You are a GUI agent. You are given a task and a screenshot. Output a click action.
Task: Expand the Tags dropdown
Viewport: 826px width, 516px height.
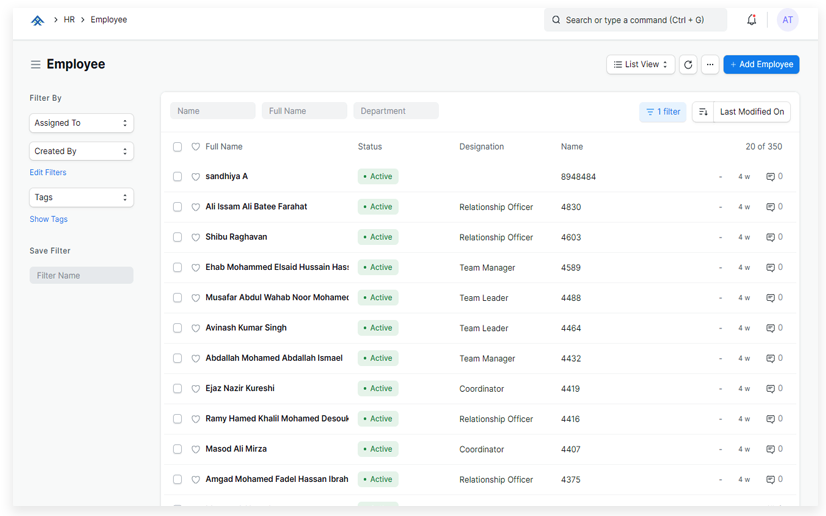click(x=81, y=198)
